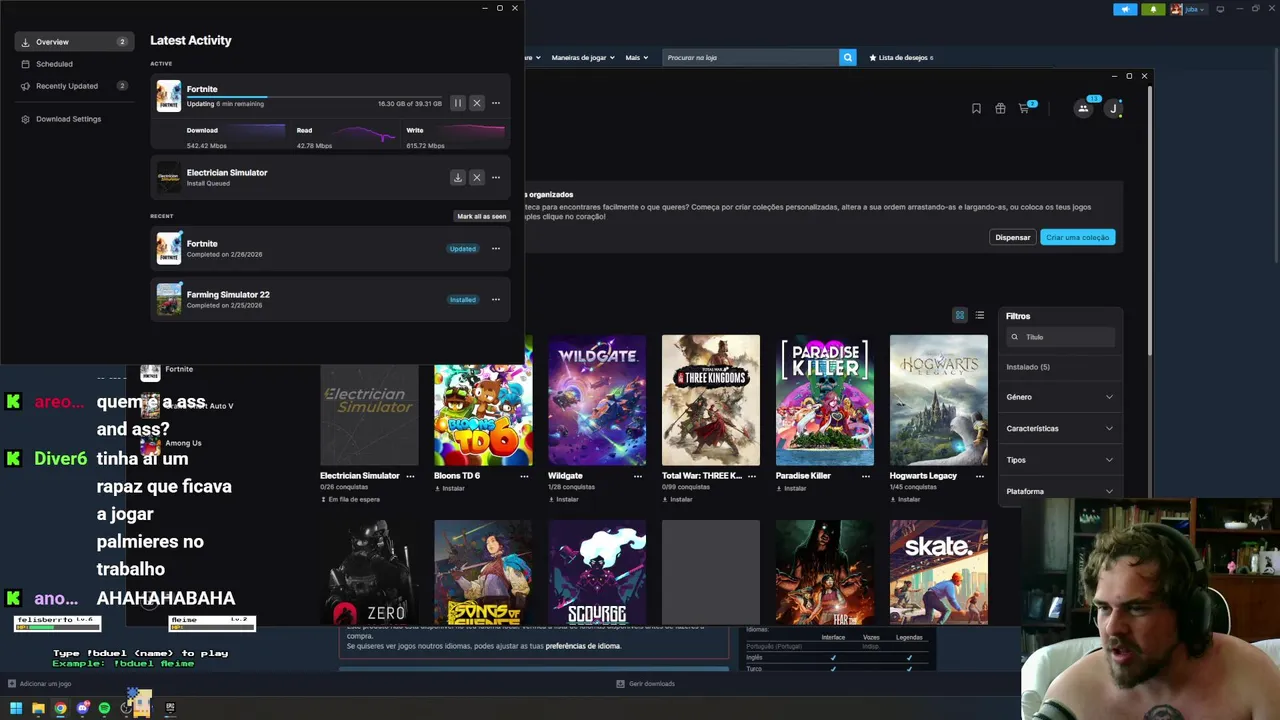Open options menu for updating Fortnite
The height and width of the screenshot is (720, 1280).
[495, 103]
